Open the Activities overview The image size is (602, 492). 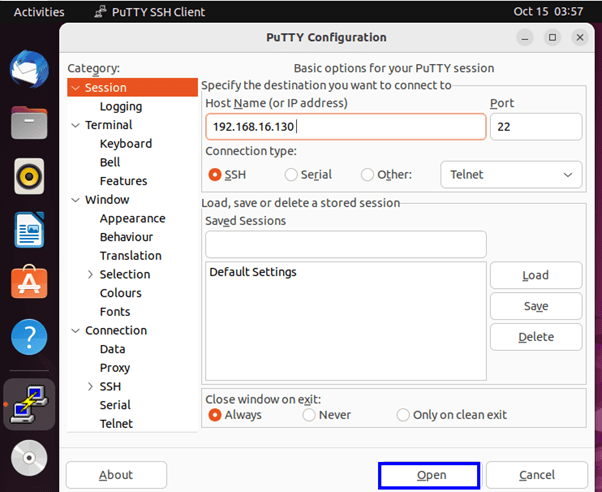(39, 12)
